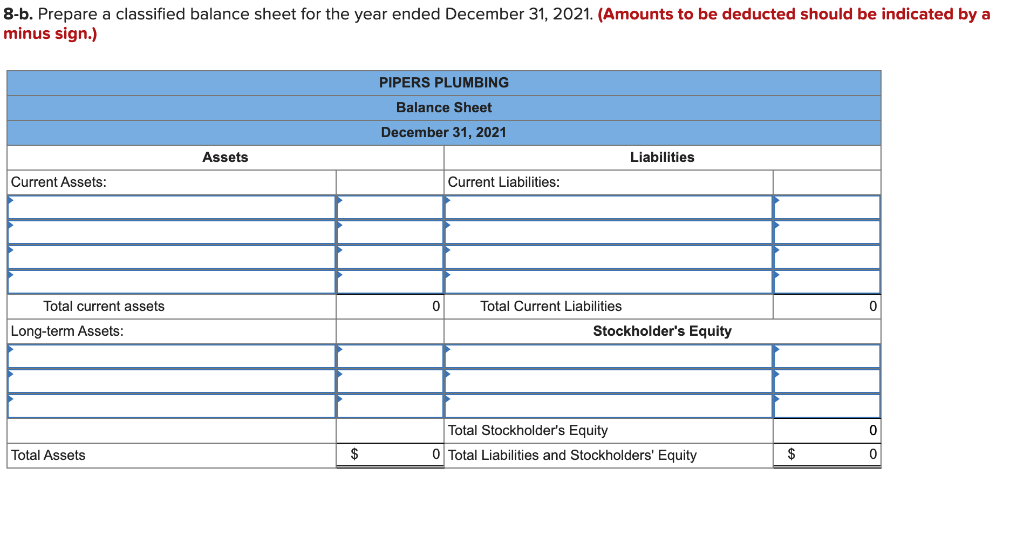
Task: Click third current liability amount field
Action: tap(827, 257)
